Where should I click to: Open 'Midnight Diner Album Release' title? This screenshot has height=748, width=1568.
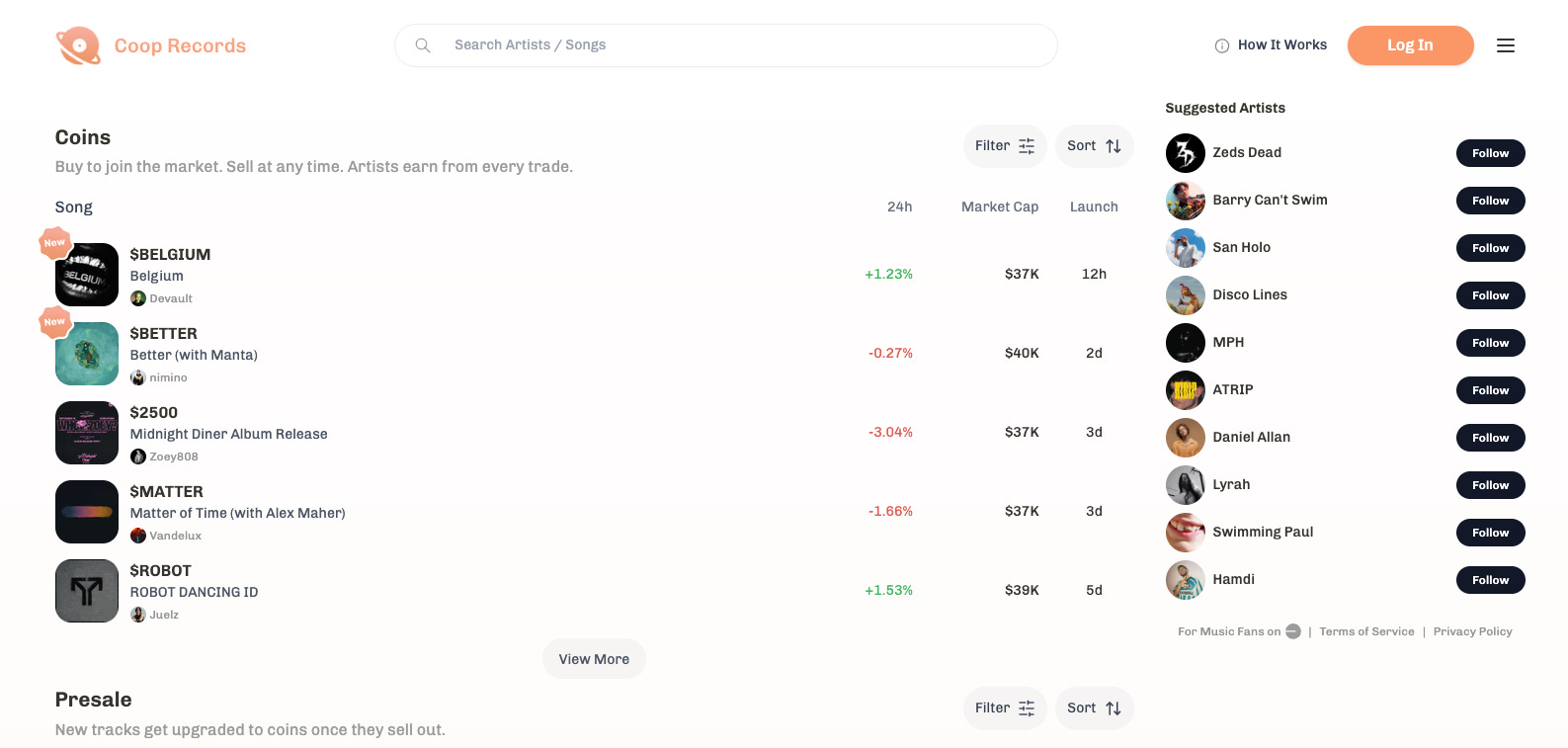[x=228, y=434]
